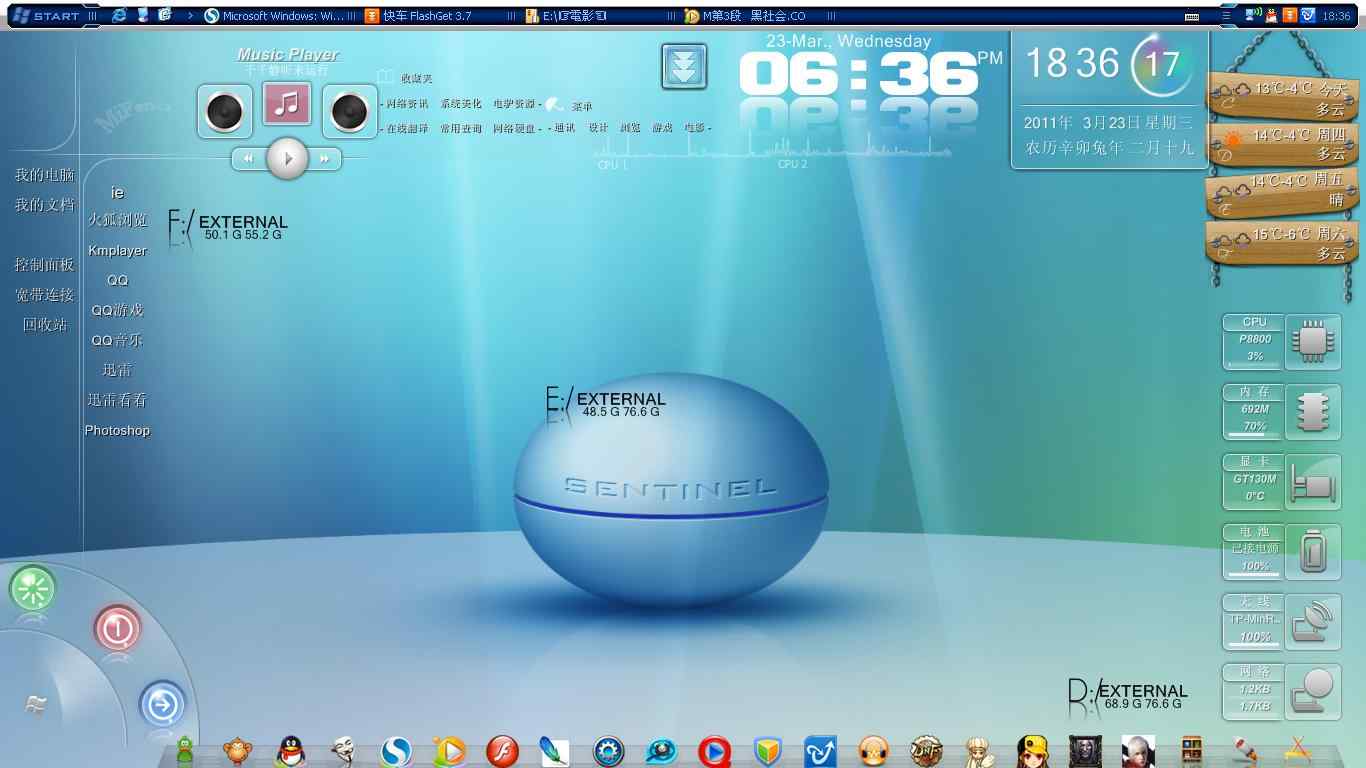Click the blue arrow logoff button on the dial
The width and height of the screenshot is (1366, 768).
pyautogui.click(x=162, y=704)
